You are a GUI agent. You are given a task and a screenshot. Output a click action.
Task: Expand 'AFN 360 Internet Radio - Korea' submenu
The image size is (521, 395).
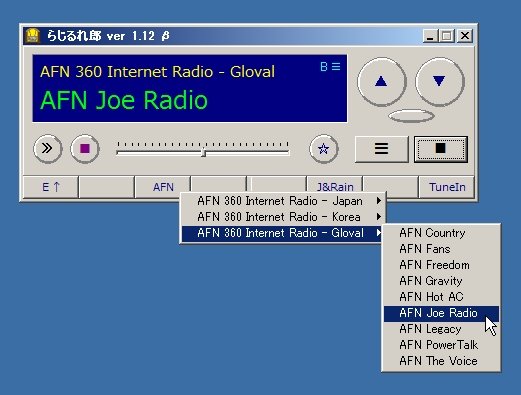tap(283, 217)
